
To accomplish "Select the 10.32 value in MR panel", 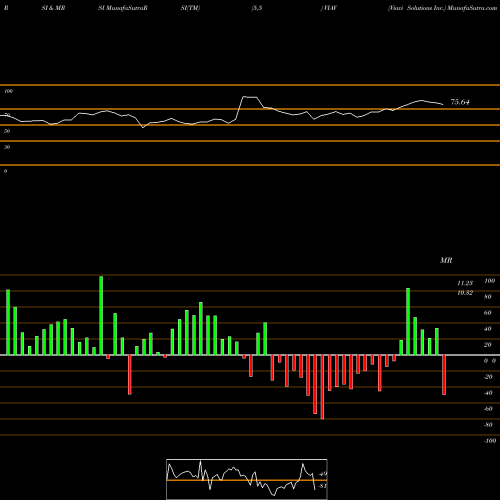I will [x=465, y=293].
